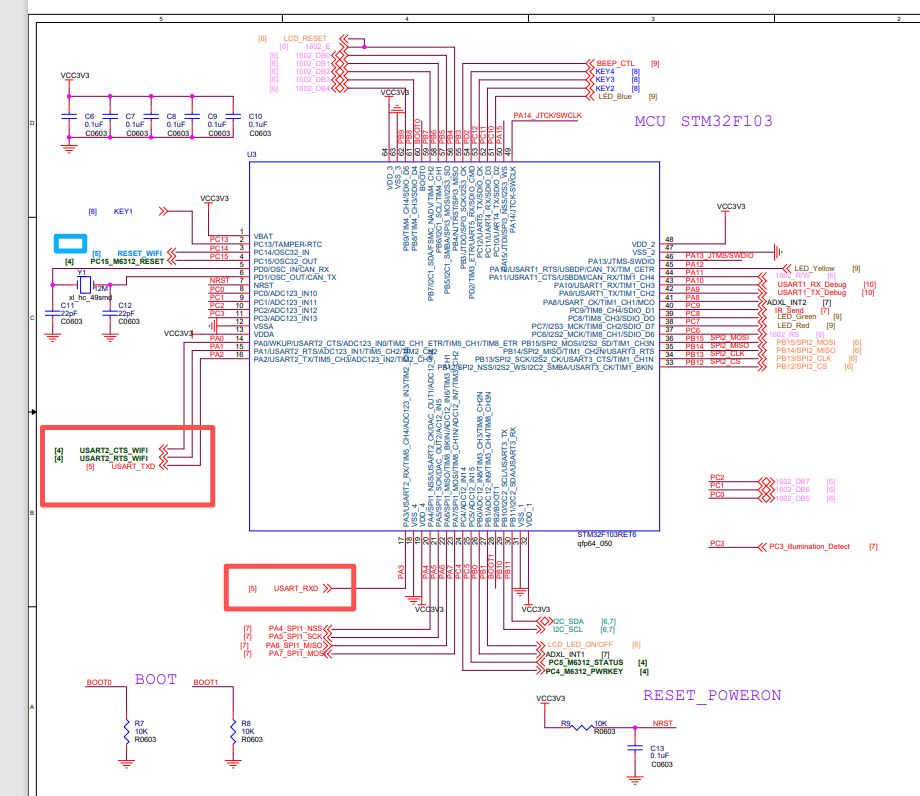The image size is (920, 796).
Task: Click the LED_Blue net label
Action: point(615,96)
